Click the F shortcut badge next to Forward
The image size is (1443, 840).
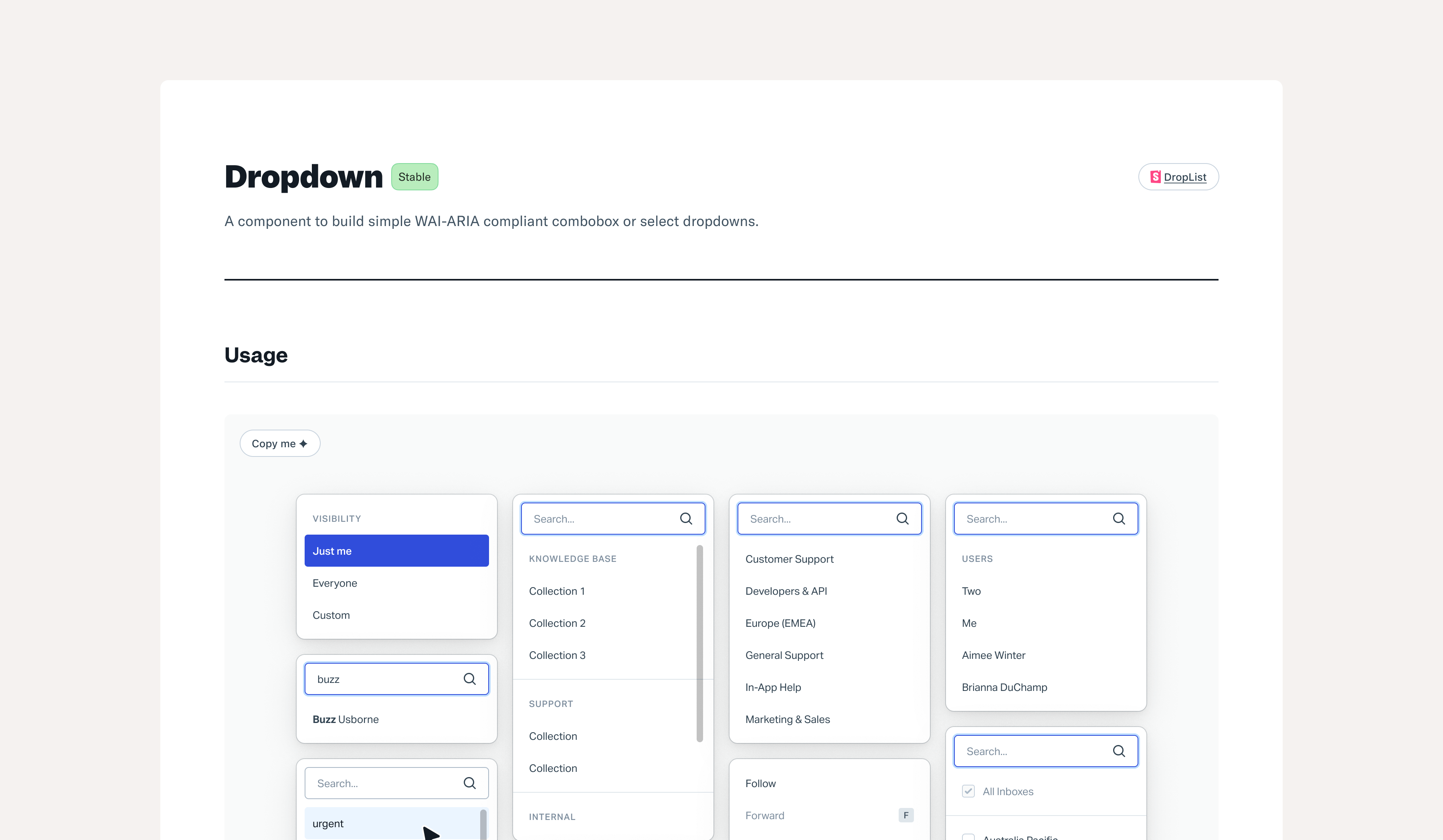pyautogui.click(x=905, y=816)
